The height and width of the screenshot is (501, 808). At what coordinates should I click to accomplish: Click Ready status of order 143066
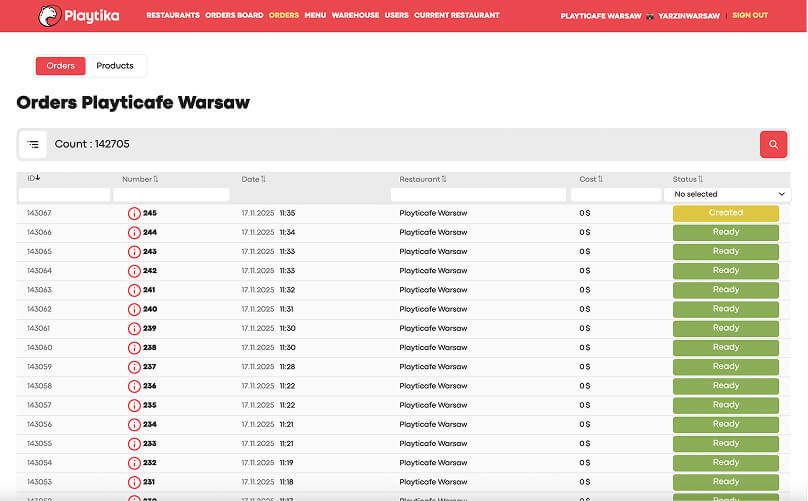pos(726,232)
